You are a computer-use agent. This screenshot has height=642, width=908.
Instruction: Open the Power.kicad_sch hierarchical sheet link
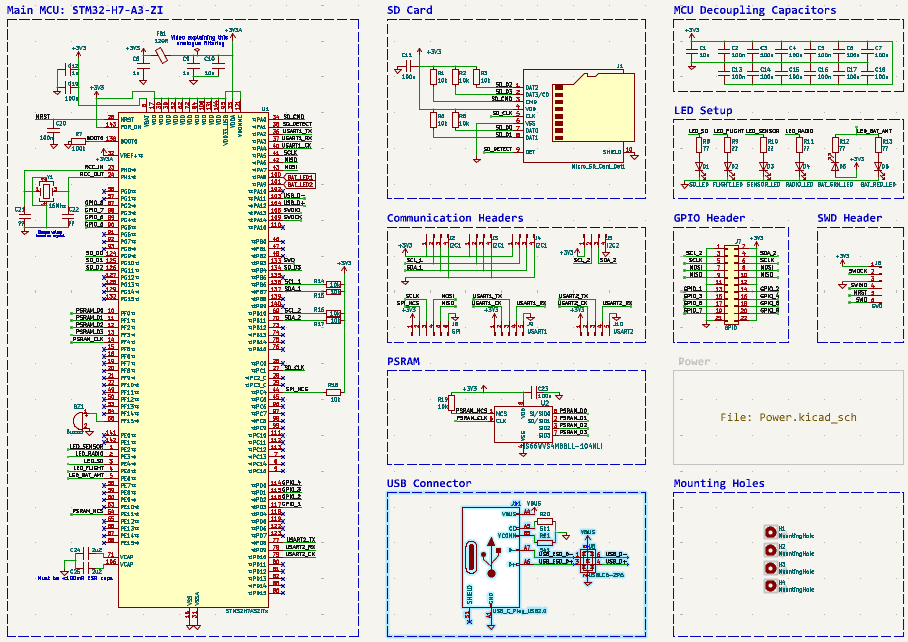point(788,418)
